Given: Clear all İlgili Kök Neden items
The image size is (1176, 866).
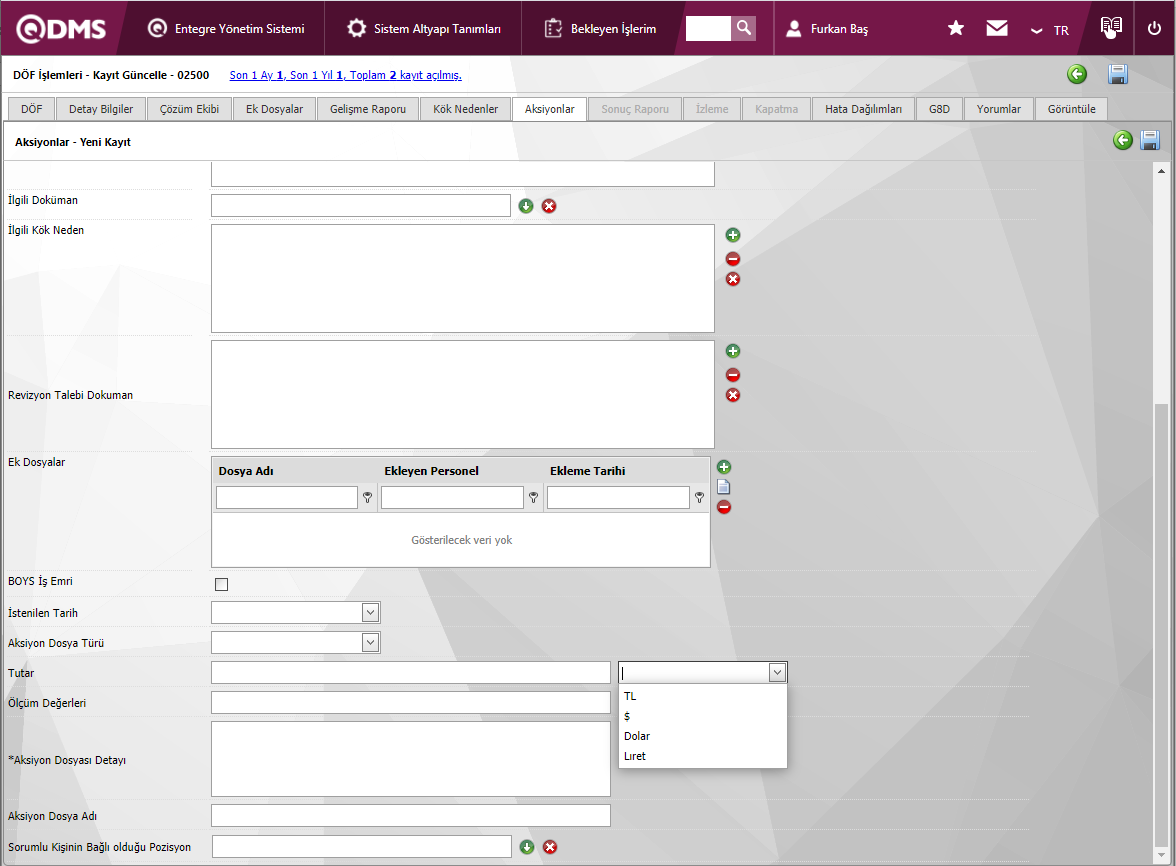Looking at the screenshot, I should click(733, 279).
